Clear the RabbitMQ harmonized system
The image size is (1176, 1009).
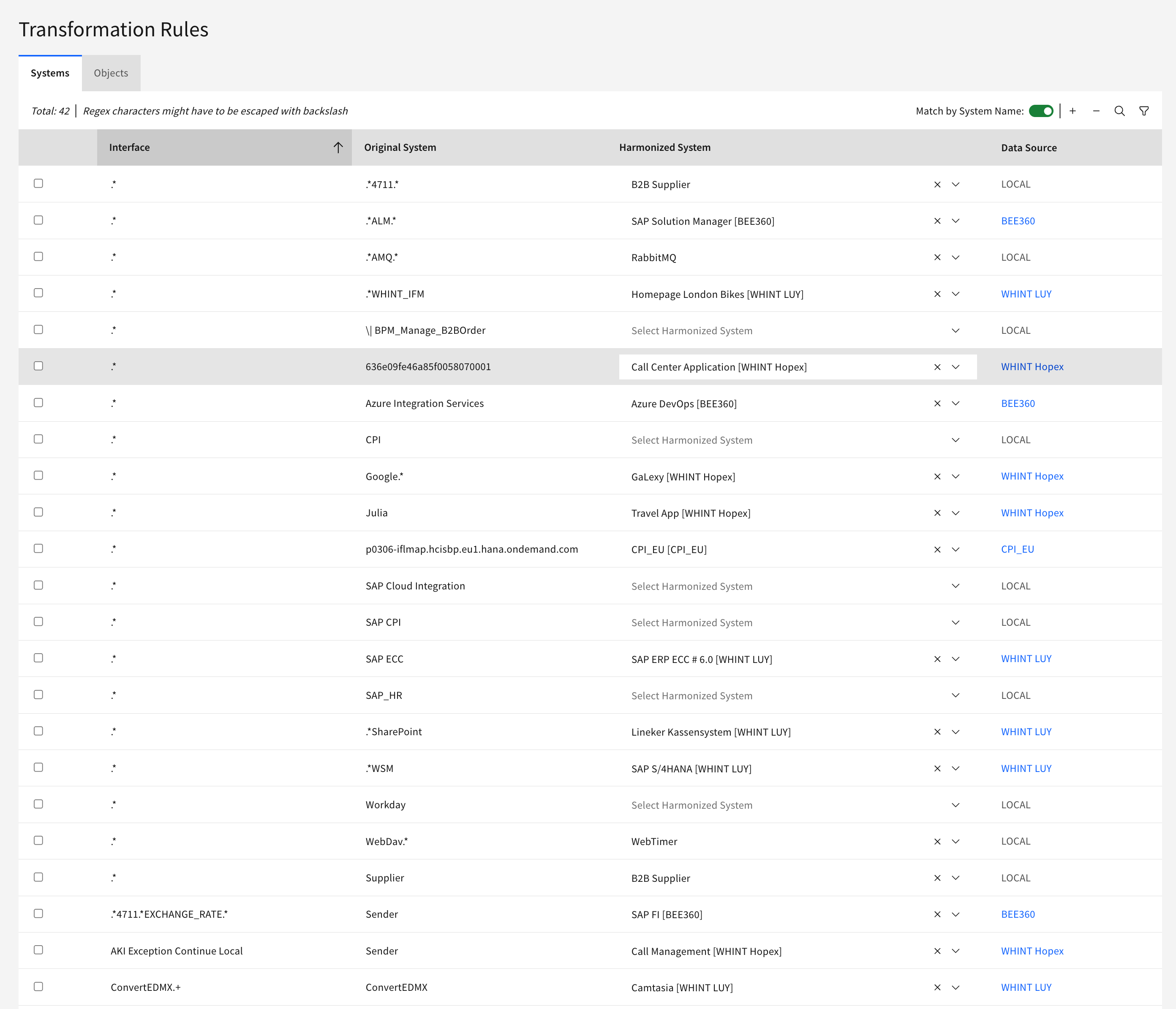937,257
